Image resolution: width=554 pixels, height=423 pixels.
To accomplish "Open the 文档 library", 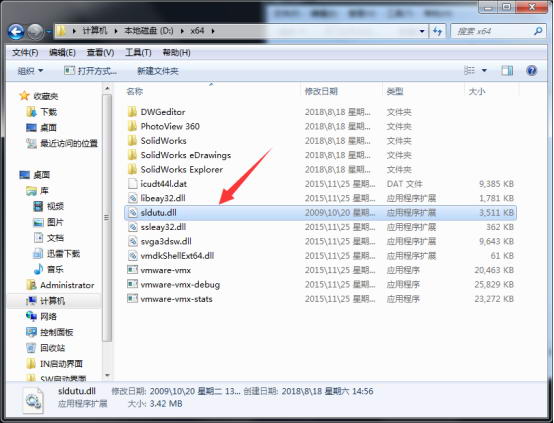I will click(x=55, y=238).
